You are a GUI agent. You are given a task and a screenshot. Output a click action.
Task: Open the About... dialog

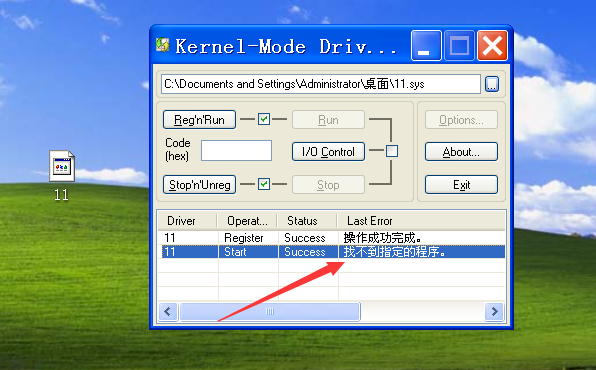(461, 152)
